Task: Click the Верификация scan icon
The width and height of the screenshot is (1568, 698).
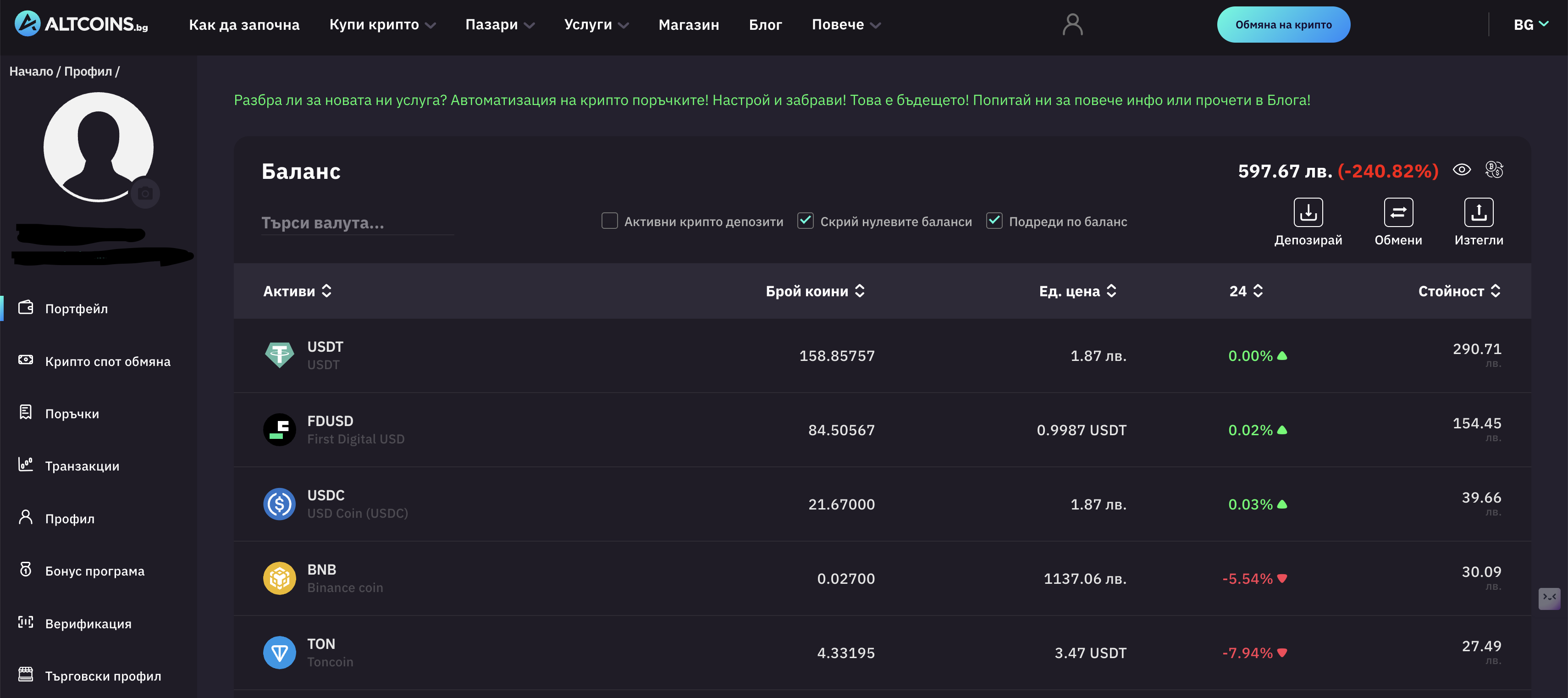Action: 26,622
